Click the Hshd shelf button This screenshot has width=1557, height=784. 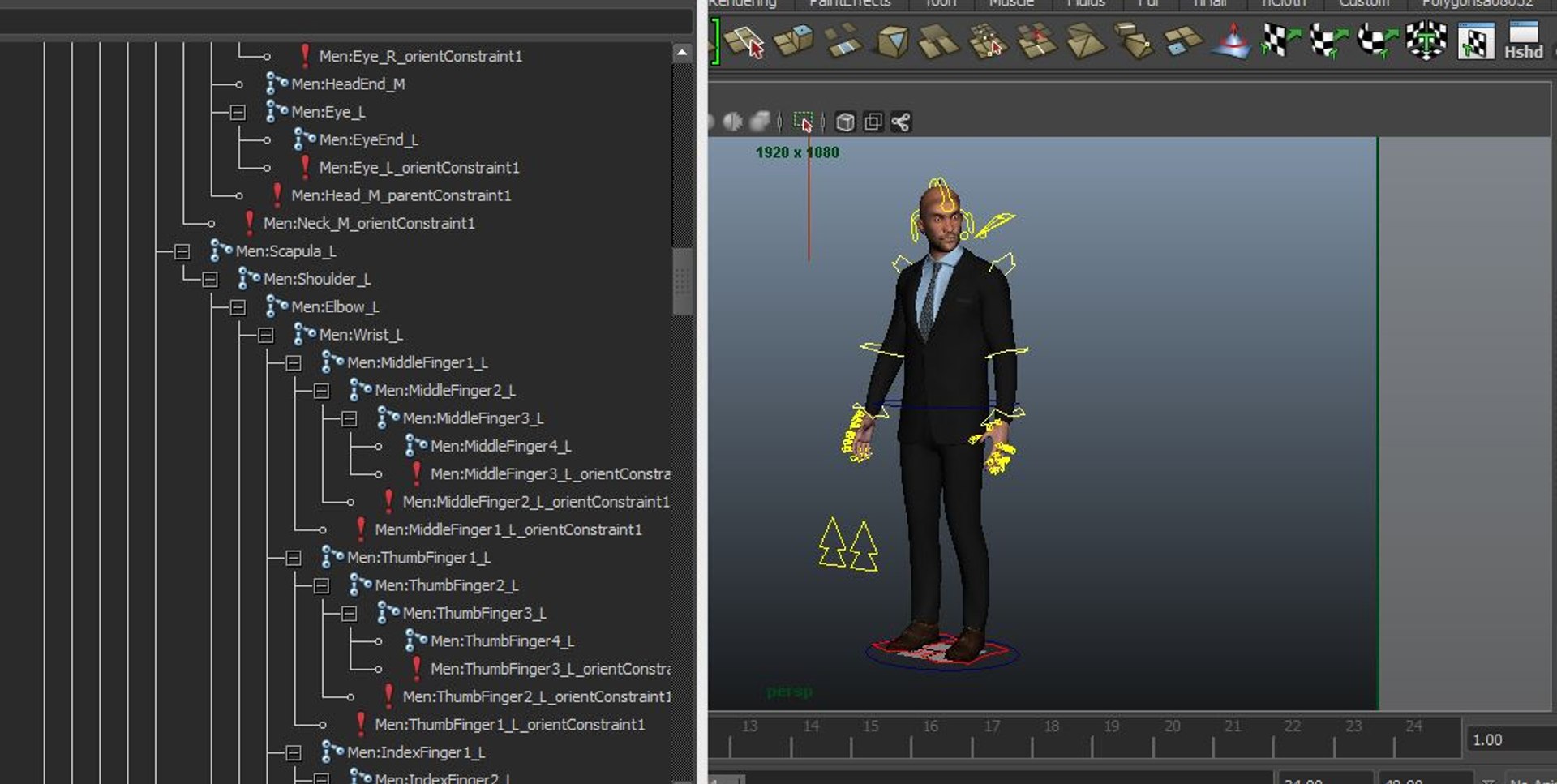(x=1524, y=41)
